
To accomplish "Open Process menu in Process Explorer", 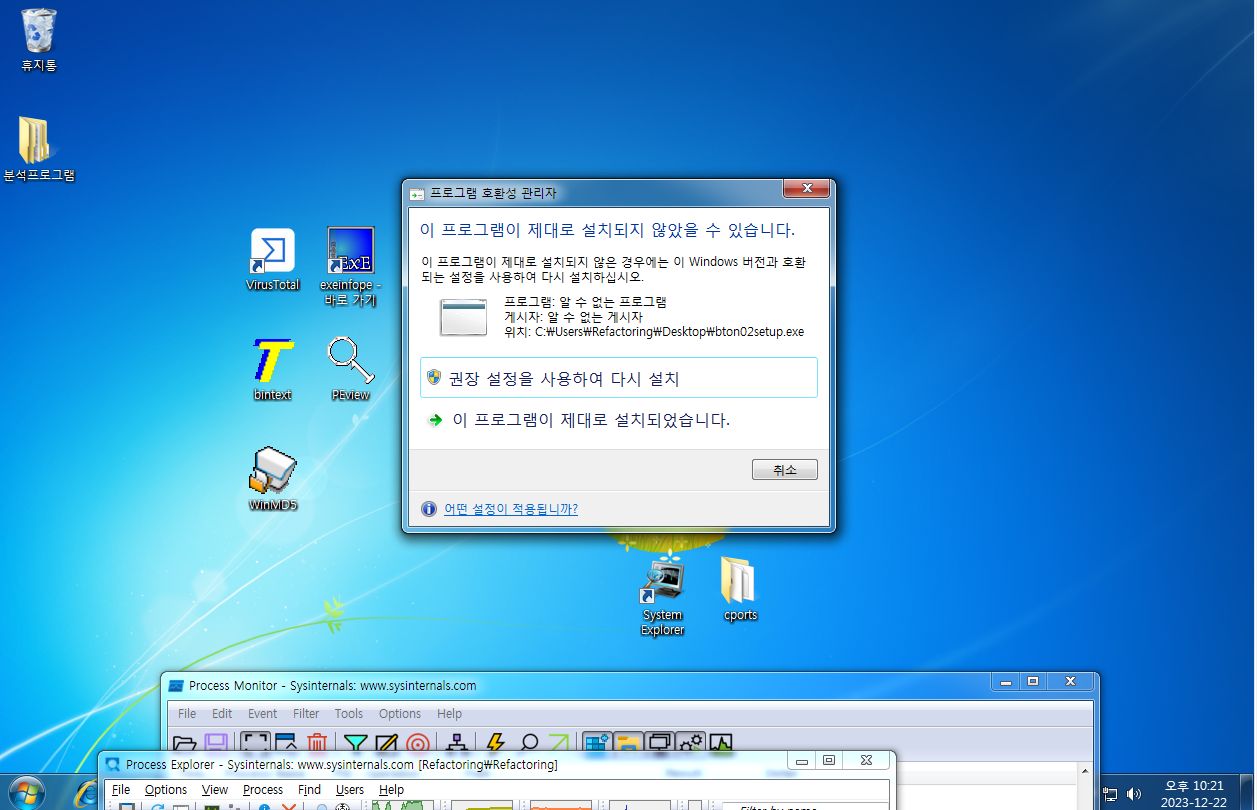I will pos(263,789).
